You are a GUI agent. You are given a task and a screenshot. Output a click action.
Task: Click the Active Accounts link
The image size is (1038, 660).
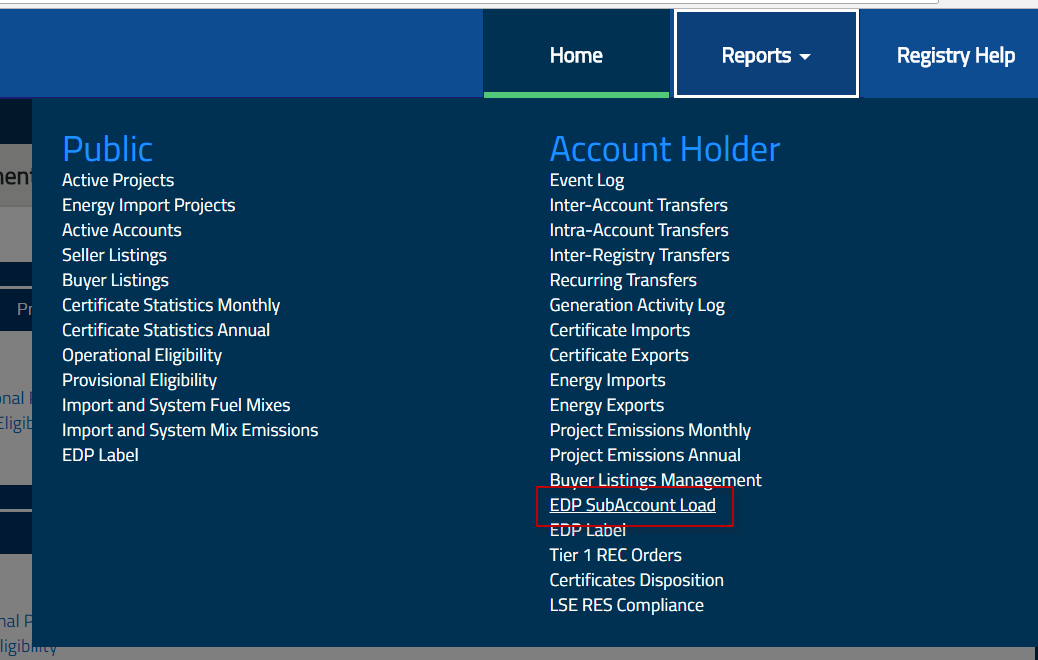pyautogui.click(x=122, y=230)
